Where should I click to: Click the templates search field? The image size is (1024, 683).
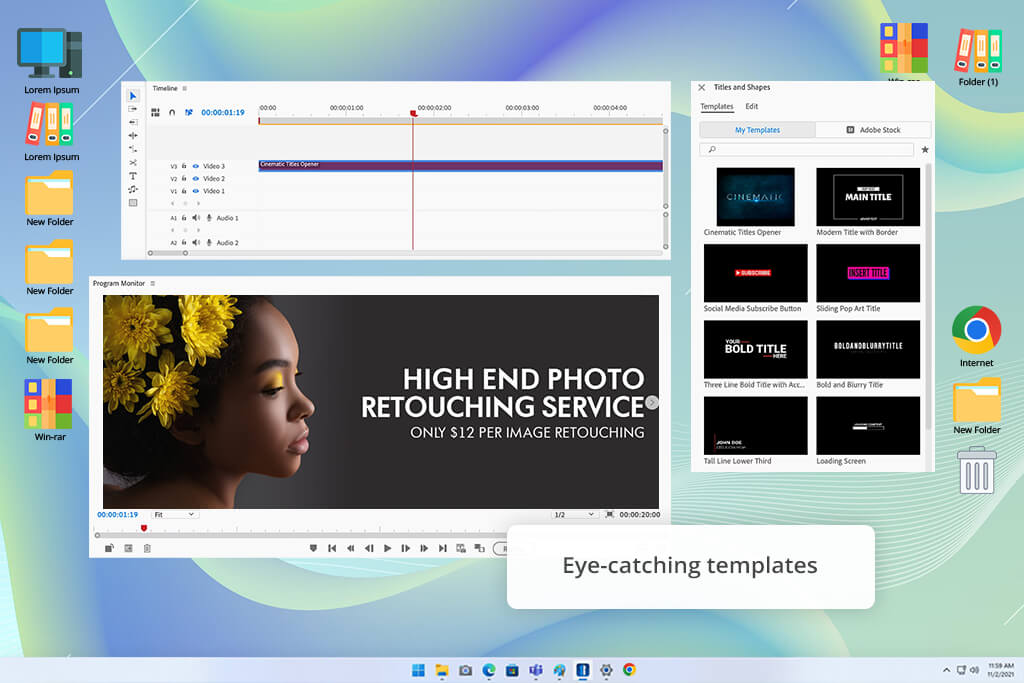[807, 150]
